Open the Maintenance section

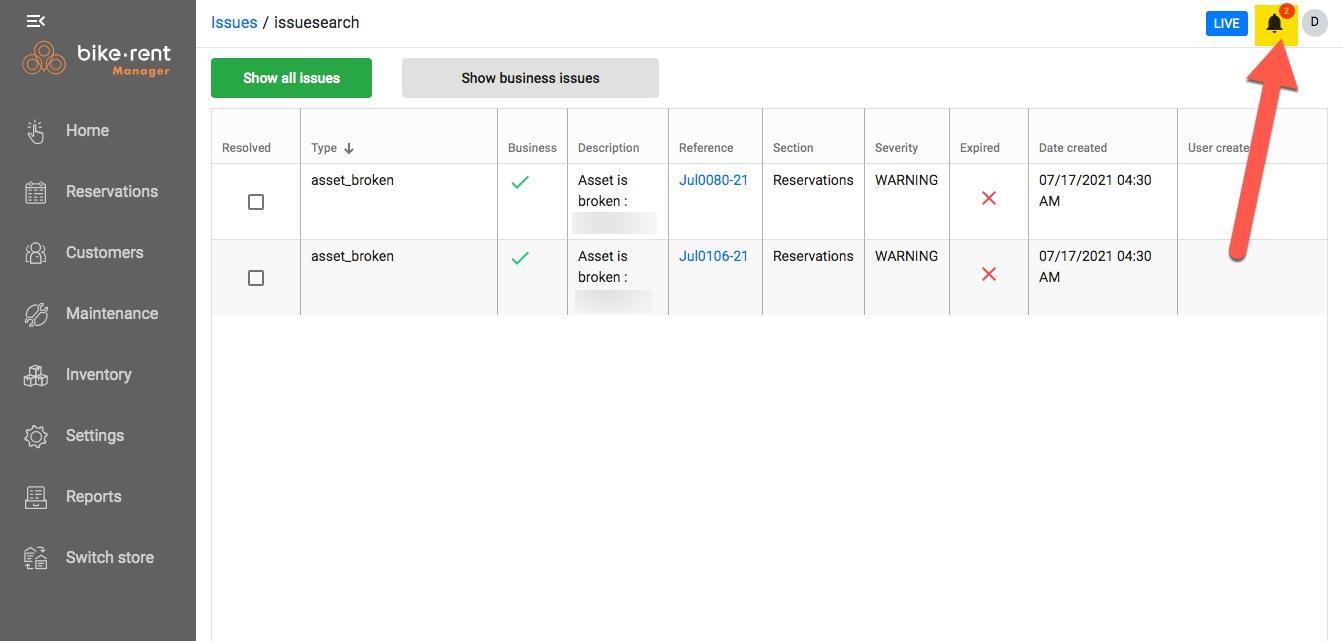[112, 313]
